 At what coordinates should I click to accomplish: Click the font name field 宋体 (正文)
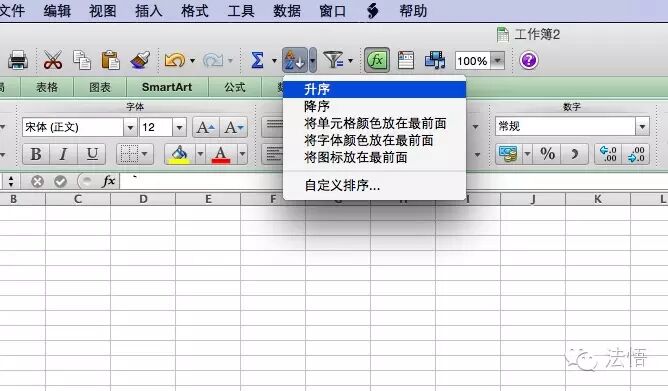point(73,127)
